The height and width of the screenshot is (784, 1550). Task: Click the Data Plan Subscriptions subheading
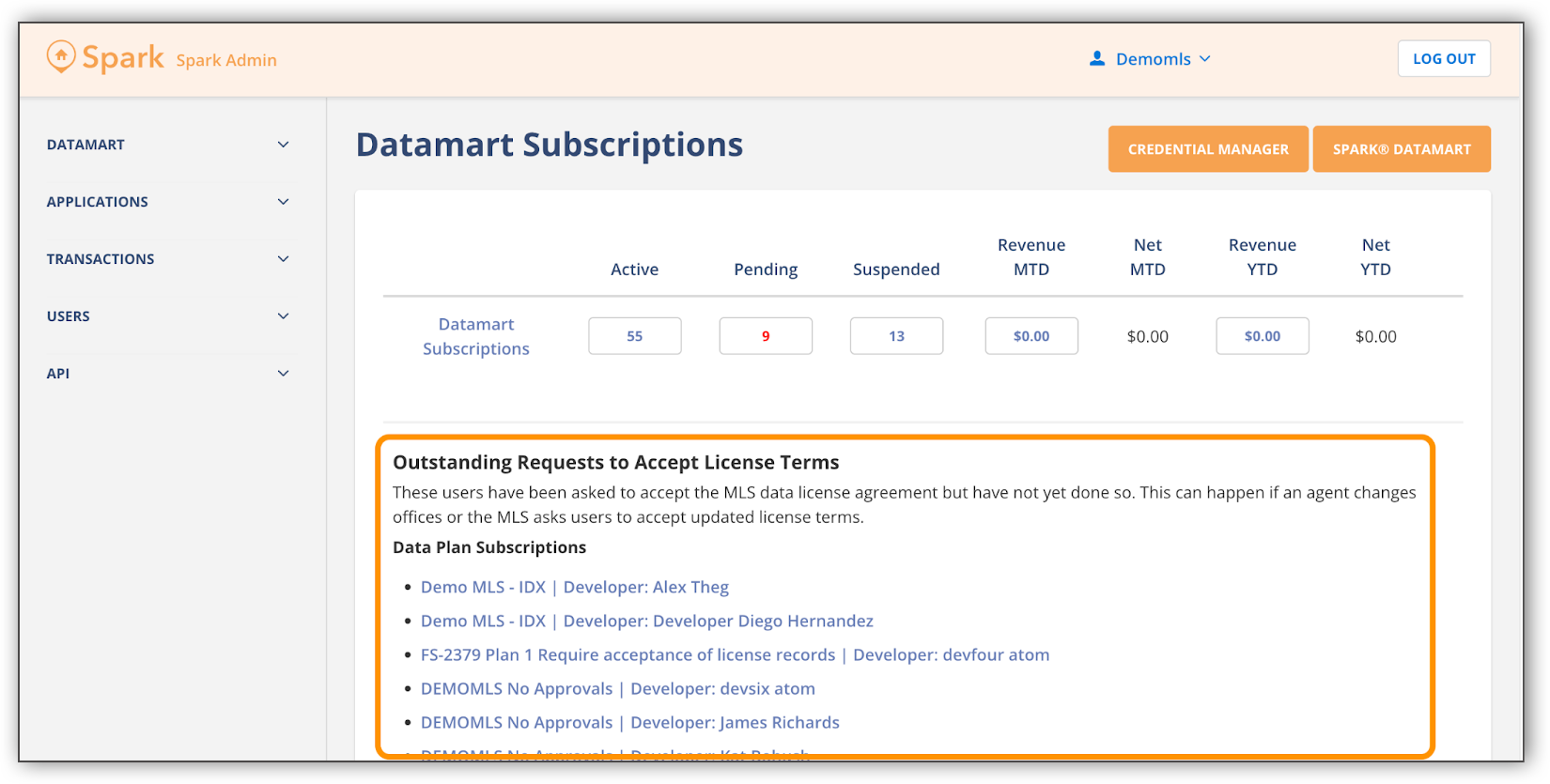(489, 547)
